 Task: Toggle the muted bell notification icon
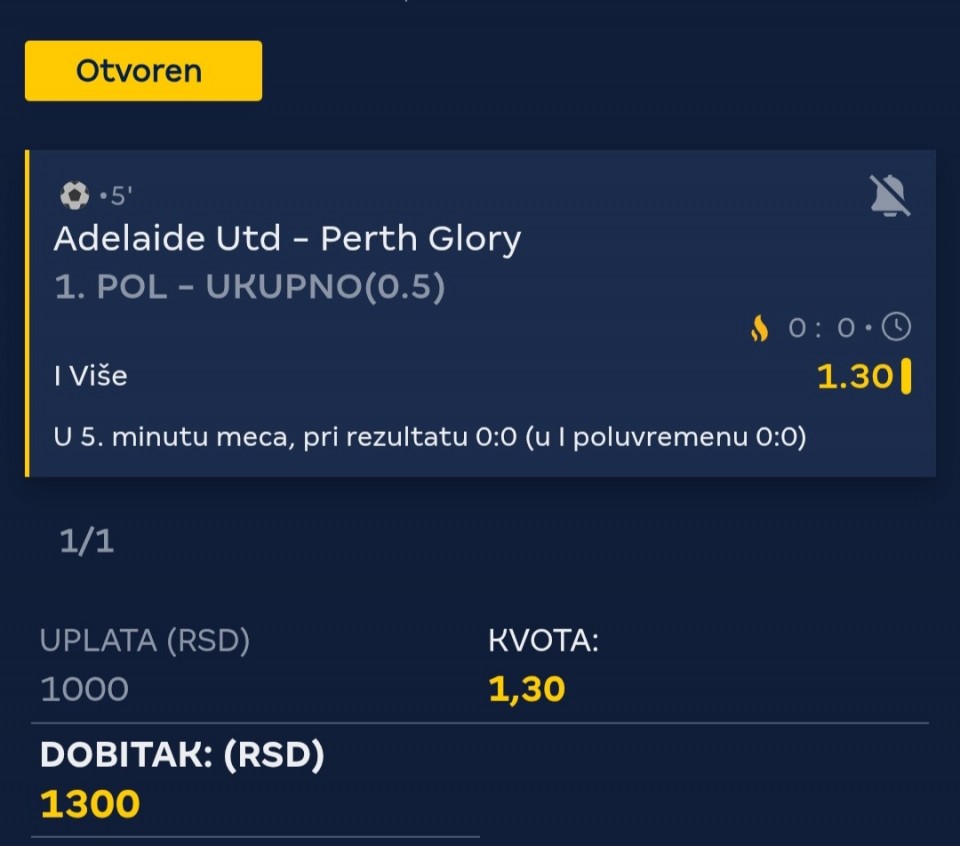point(890,195)
